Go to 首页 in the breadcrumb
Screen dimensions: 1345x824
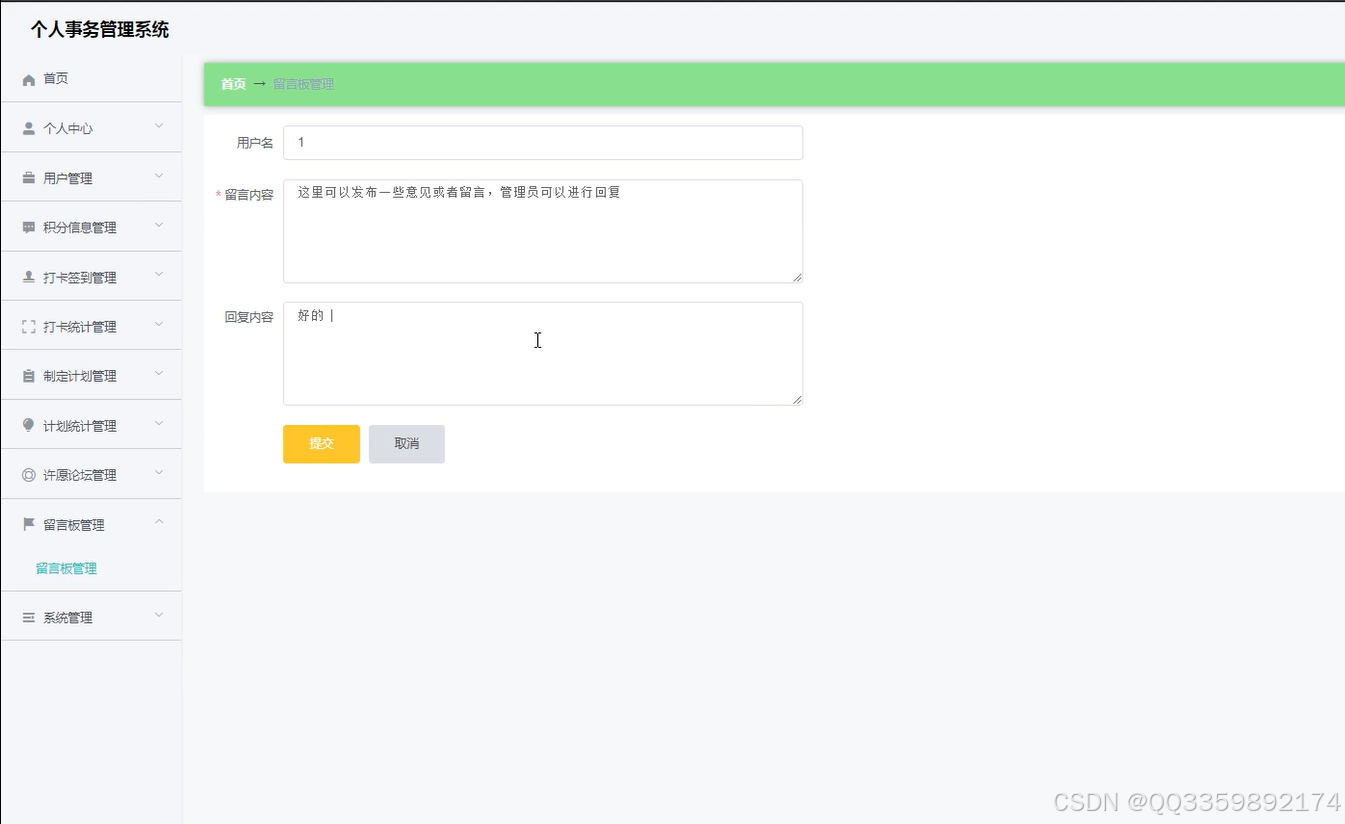pos(233,84)
